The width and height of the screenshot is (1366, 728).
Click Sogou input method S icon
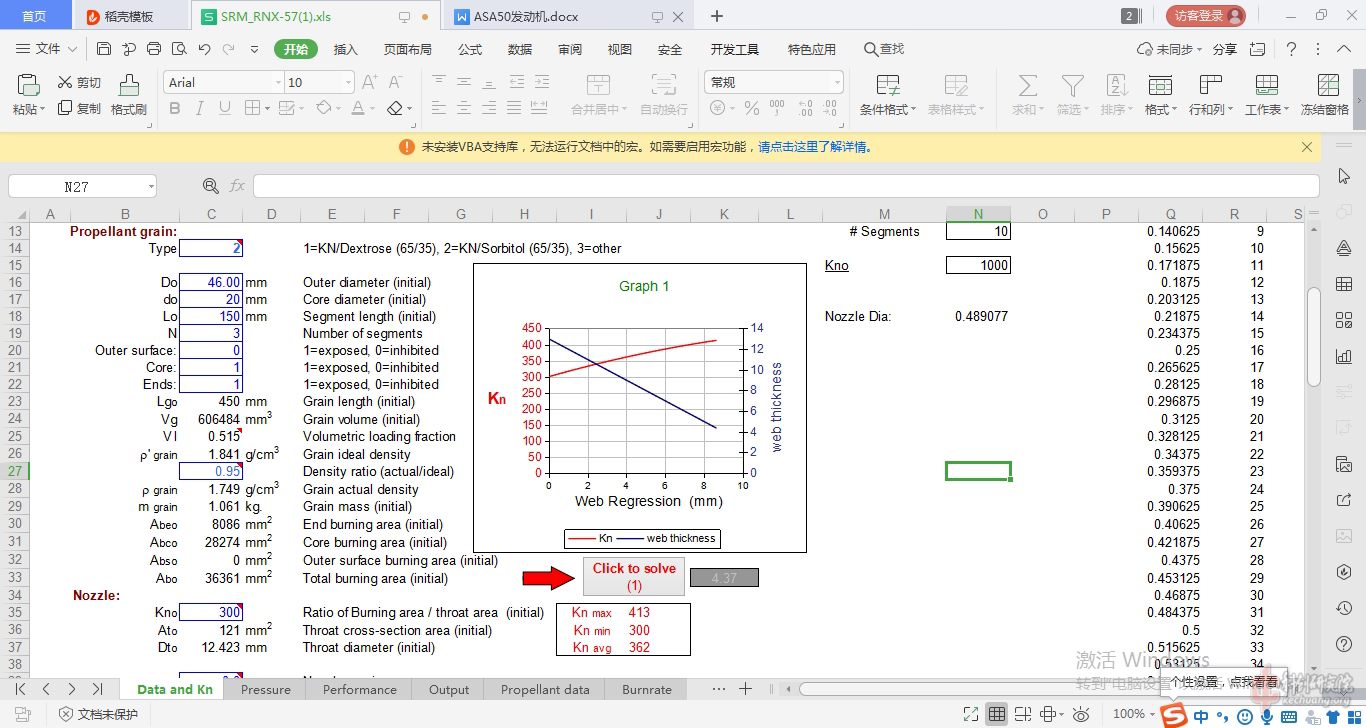point(1176,715)
